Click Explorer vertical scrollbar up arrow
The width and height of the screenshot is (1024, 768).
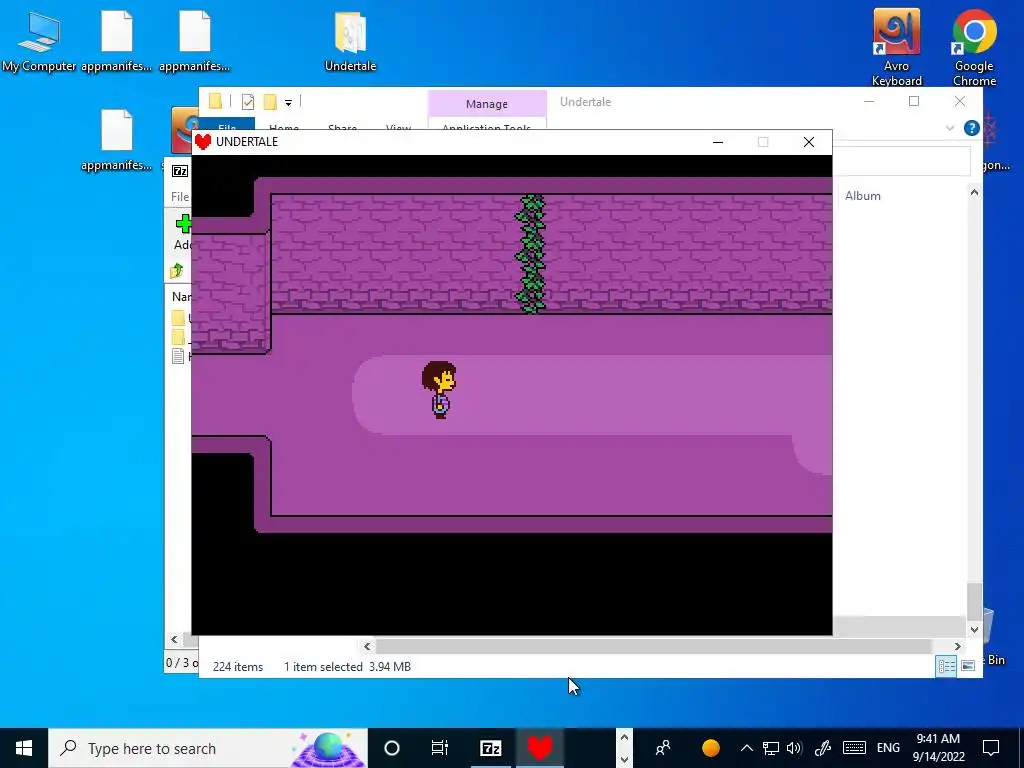point(974,193)
